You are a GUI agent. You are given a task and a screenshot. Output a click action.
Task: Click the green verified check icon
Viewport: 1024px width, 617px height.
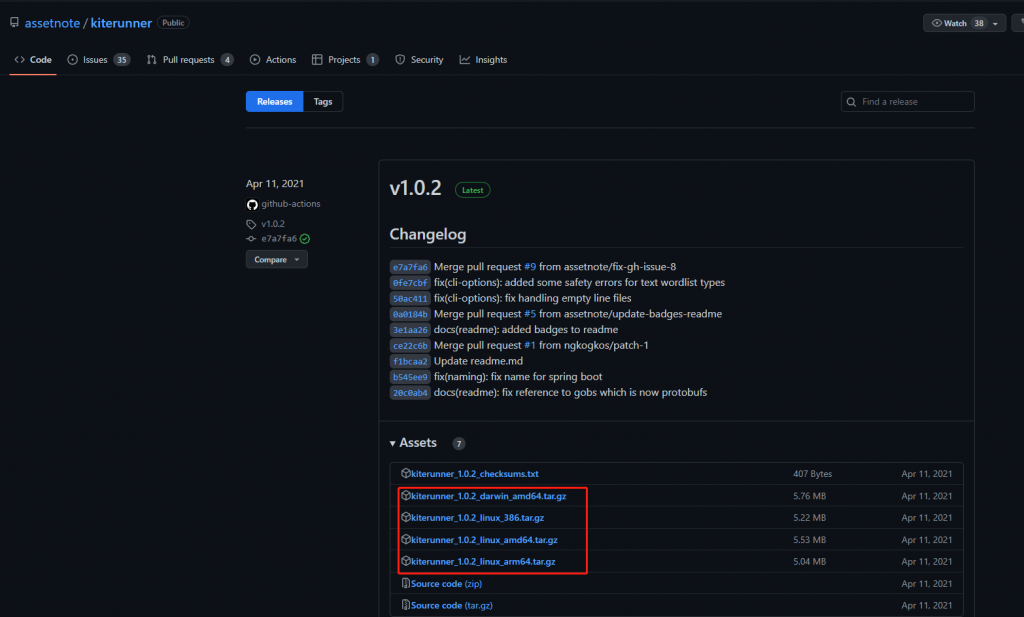(x=305, y=239)
